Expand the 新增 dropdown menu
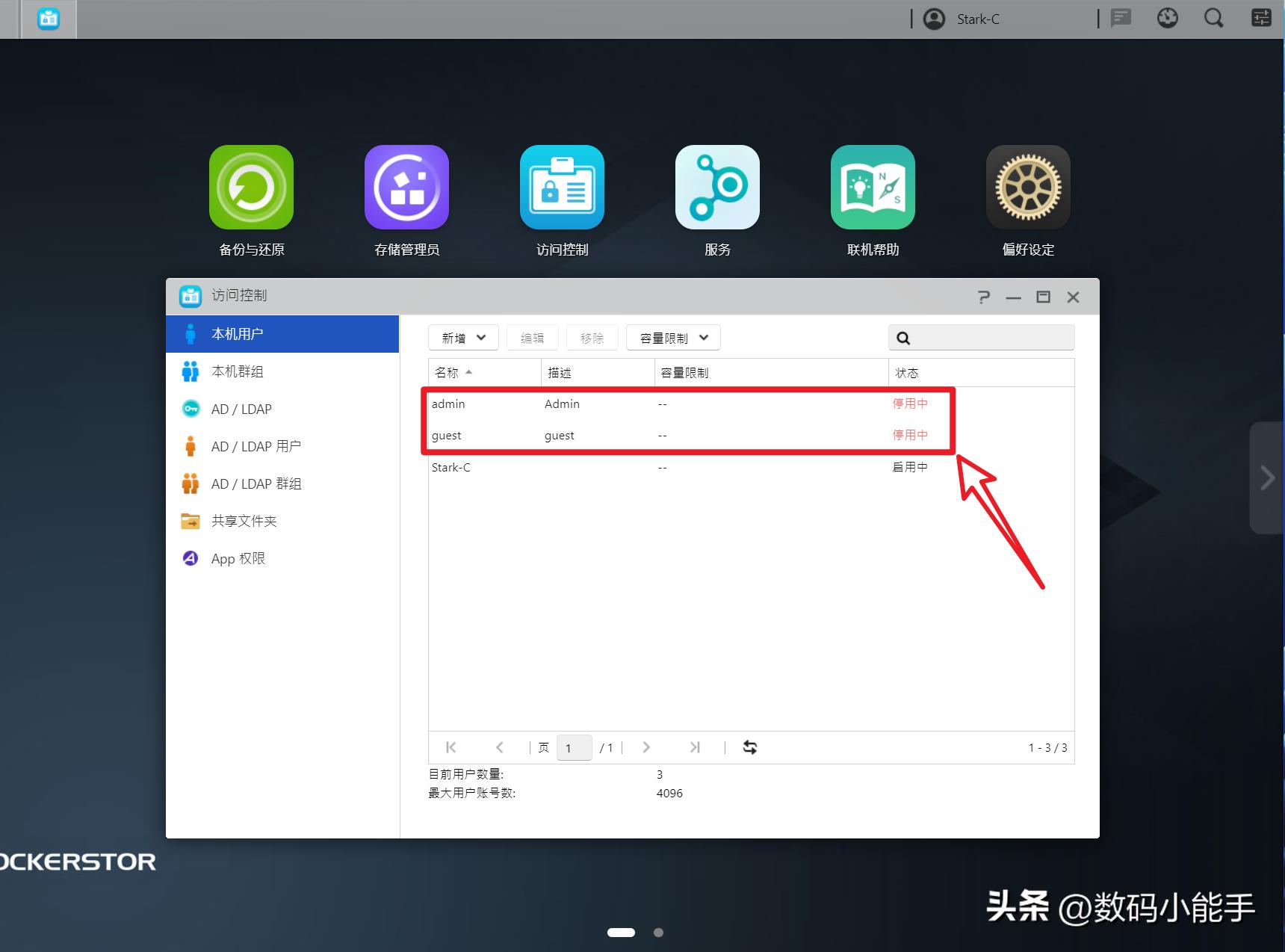 click(x=462, y=337)
